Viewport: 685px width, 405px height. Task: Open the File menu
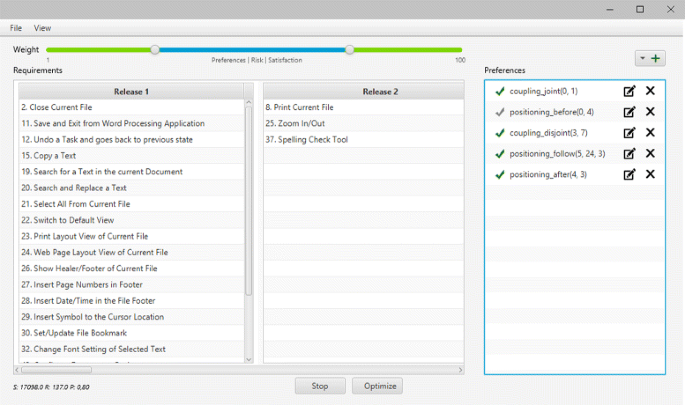(16, 28)
